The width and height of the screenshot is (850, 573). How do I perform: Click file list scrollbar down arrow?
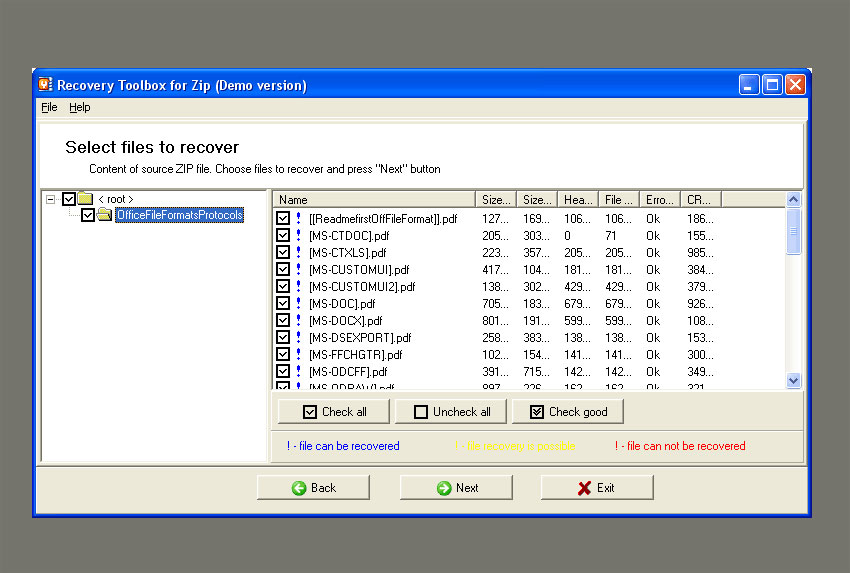click(x=794, y=381)
